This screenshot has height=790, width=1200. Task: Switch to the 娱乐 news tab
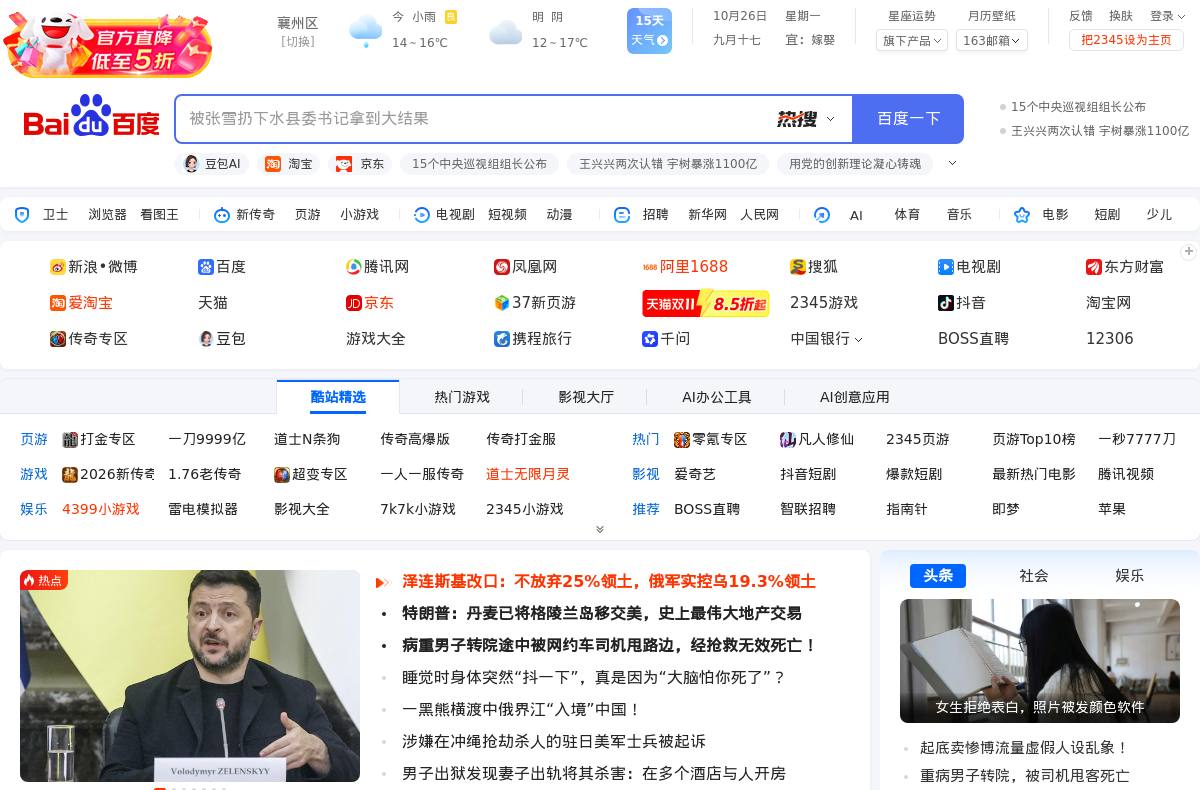[x=1130, y=576]
